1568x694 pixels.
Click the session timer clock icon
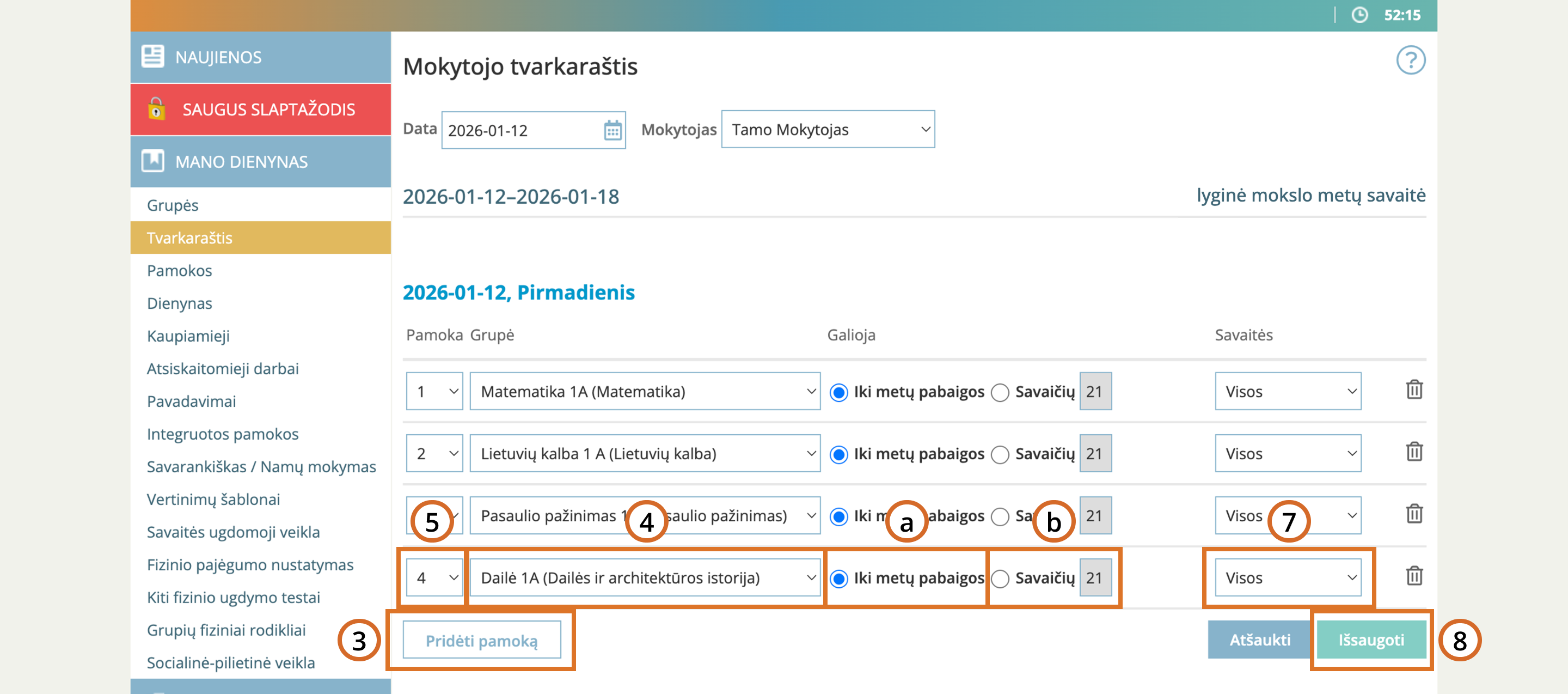1359,15
